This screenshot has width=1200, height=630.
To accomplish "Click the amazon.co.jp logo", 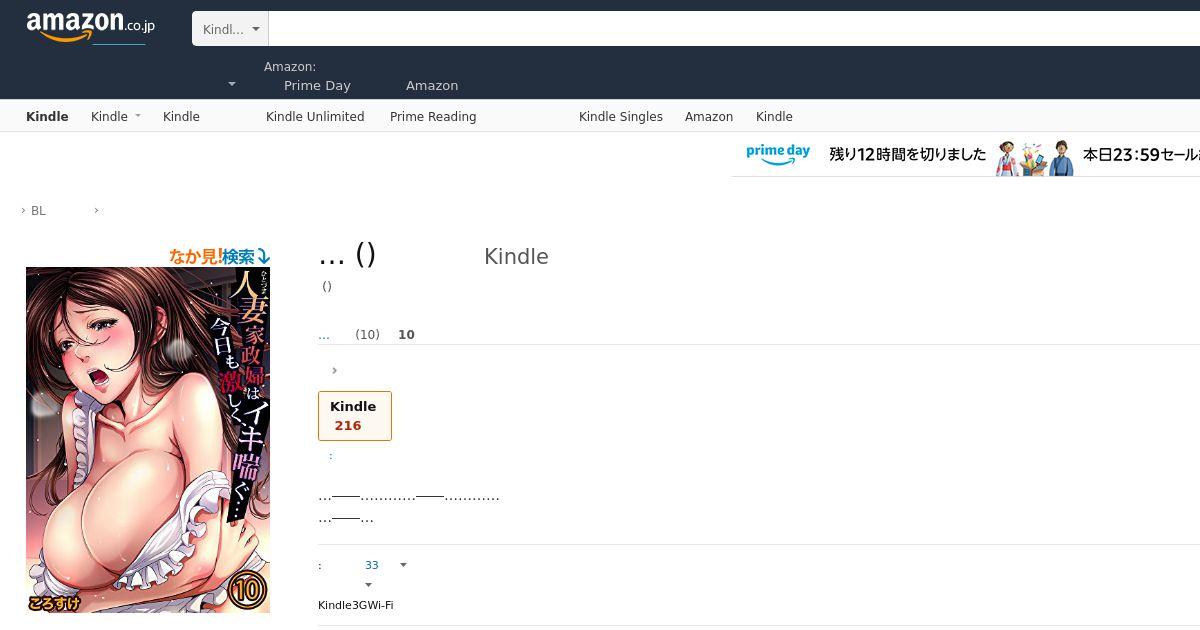I will 90,26.
